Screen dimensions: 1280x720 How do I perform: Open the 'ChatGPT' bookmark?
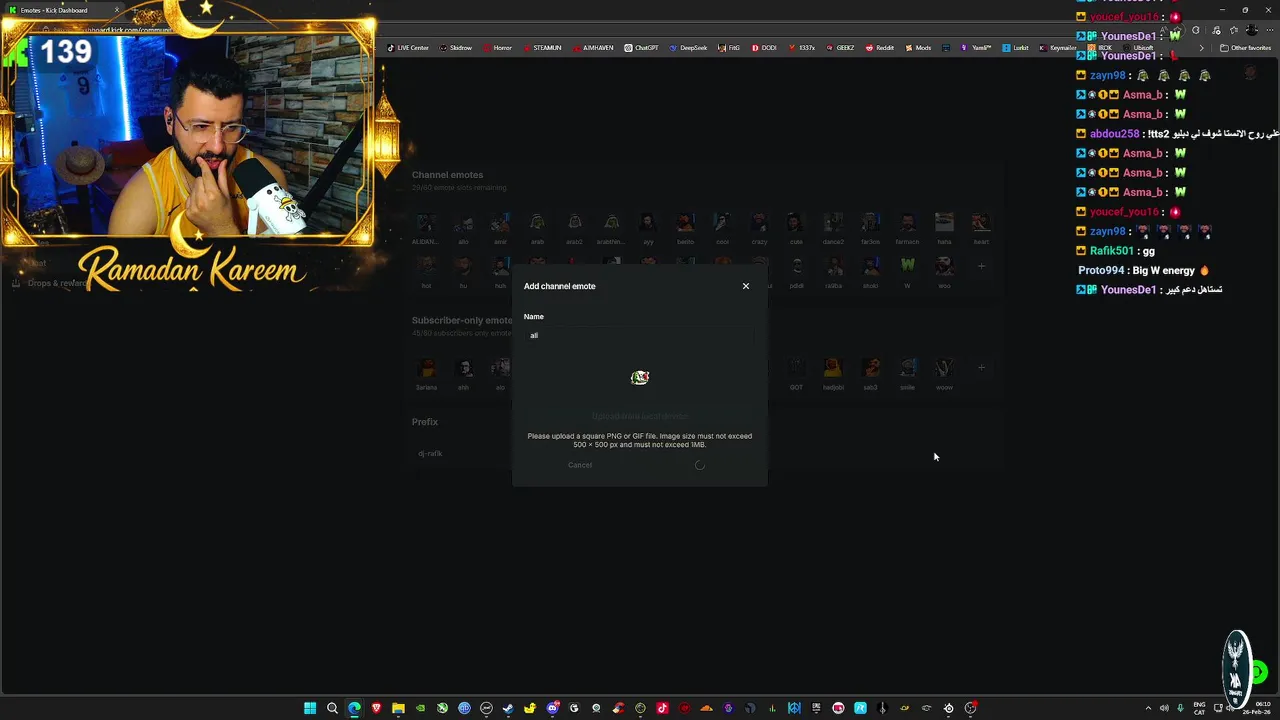point(641,48)
